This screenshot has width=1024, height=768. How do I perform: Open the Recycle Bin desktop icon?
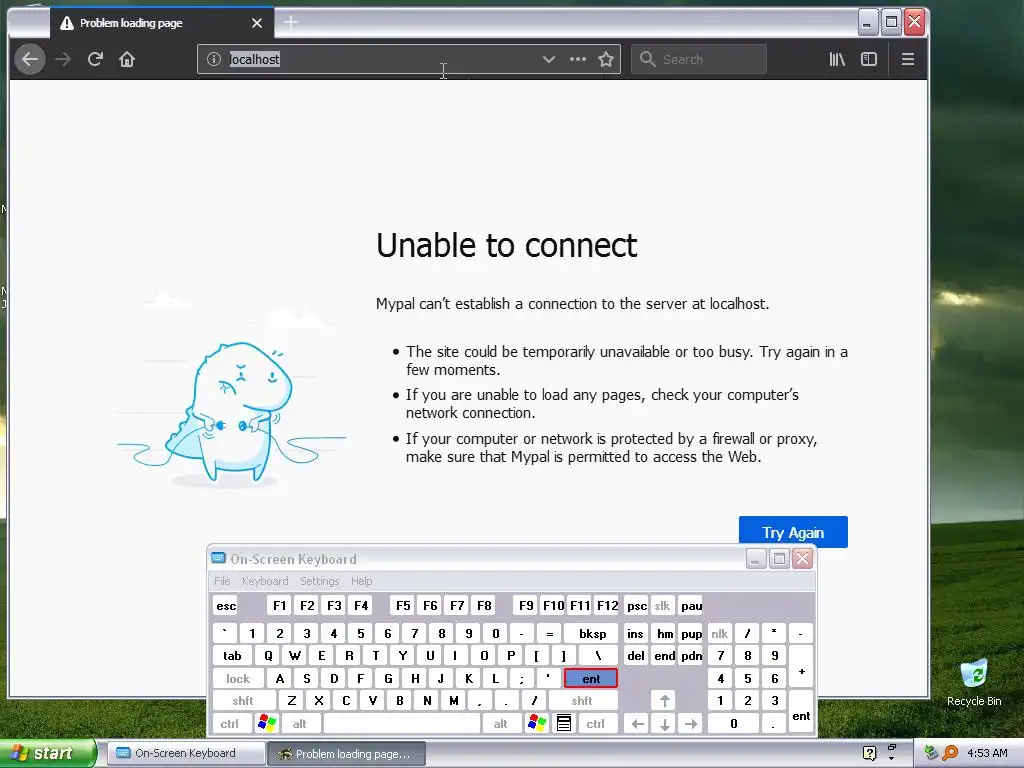click(974, 683)
